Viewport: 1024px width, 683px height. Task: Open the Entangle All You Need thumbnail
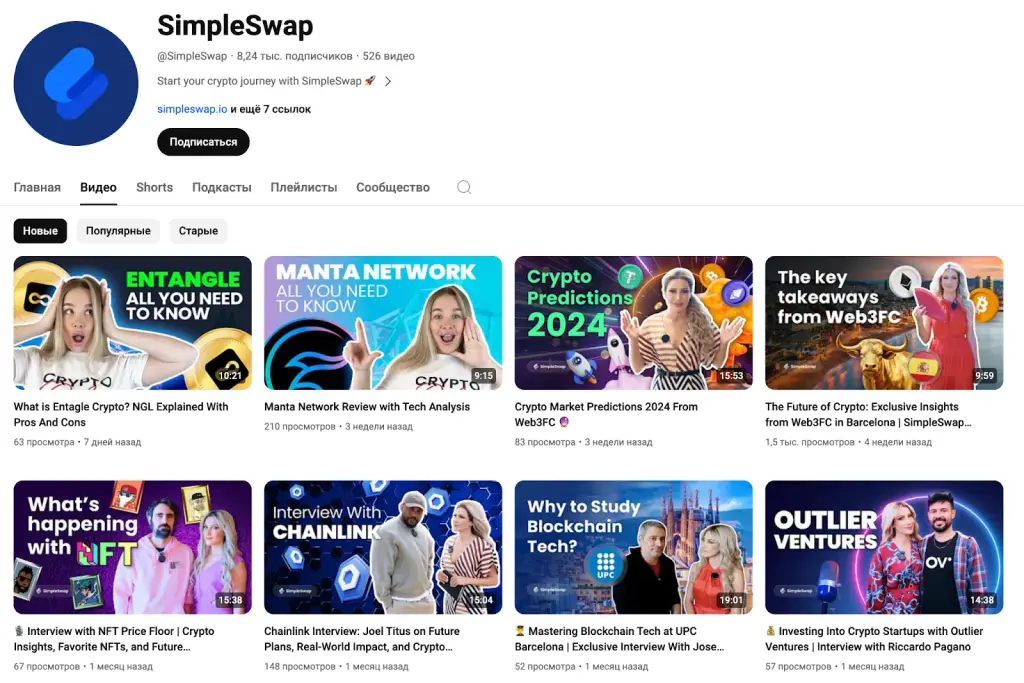click(133, 323)
